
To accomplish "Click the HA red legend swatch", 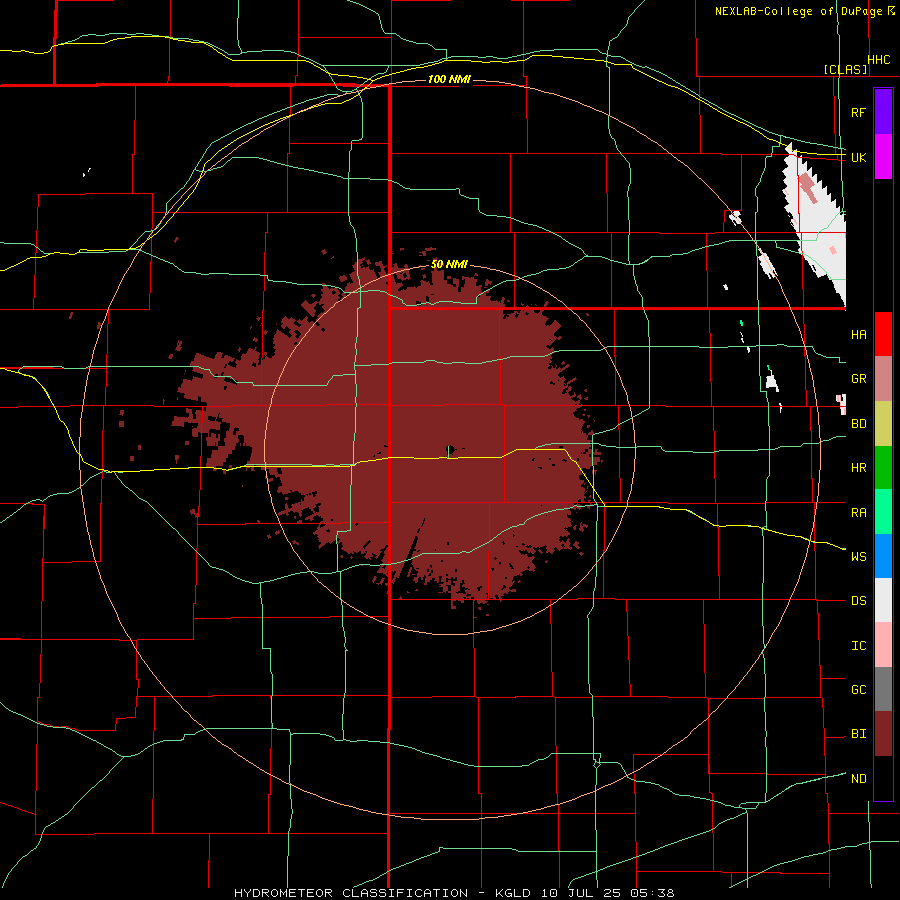I will click(x=883, y=334).
